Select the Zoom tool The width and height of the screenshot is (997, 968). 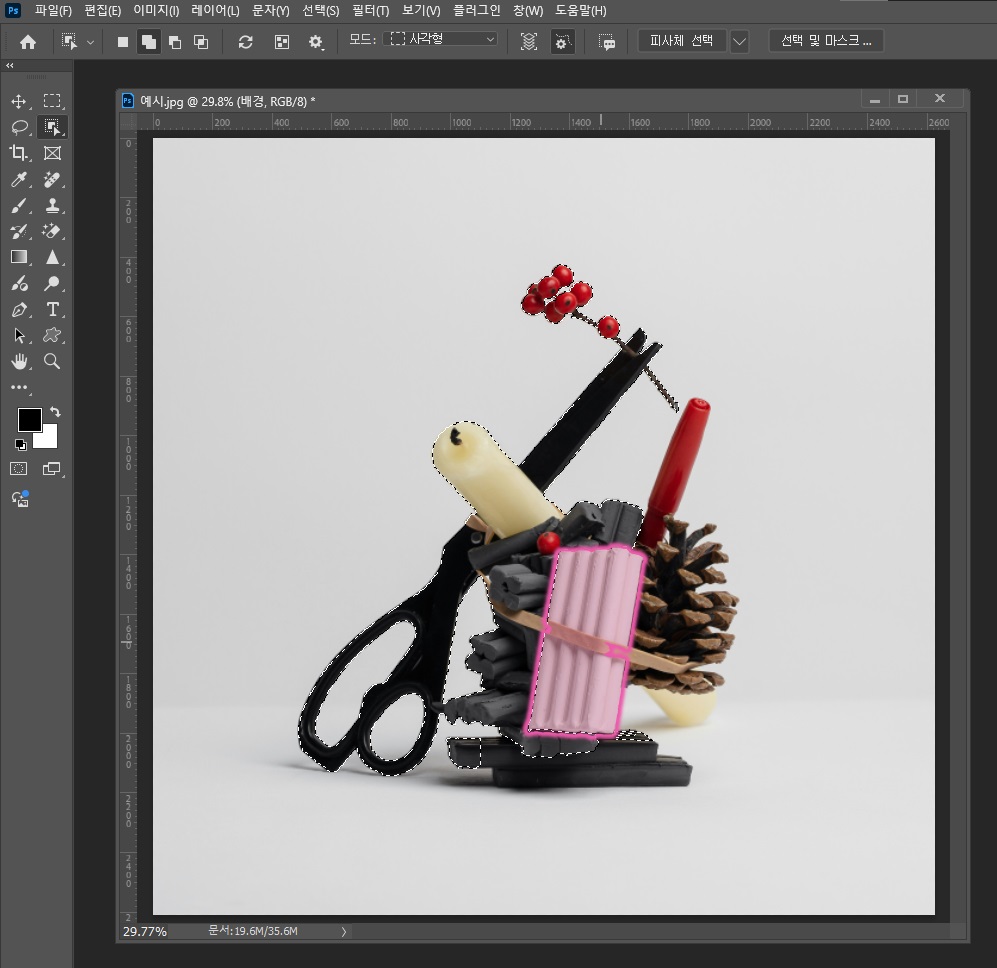(x=52, y=361)
